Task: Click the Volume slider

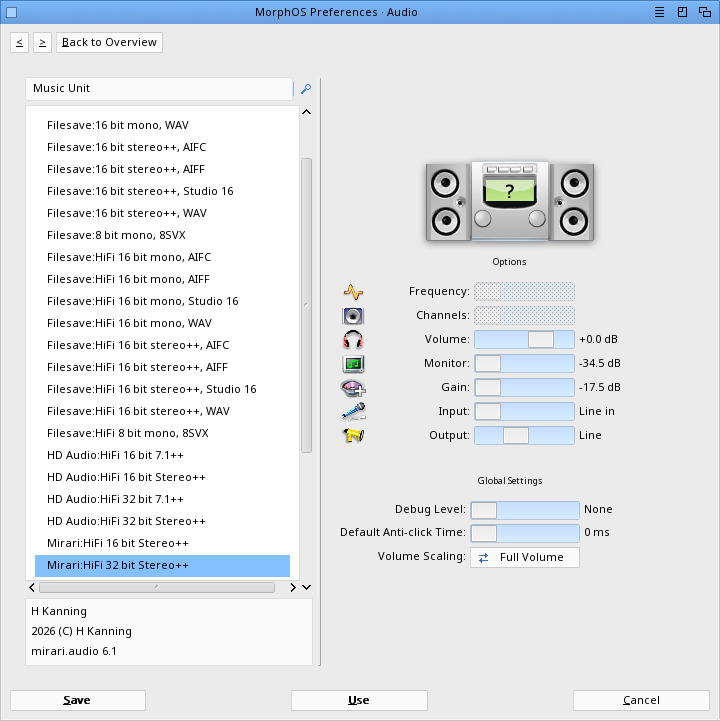Action: 524,340
